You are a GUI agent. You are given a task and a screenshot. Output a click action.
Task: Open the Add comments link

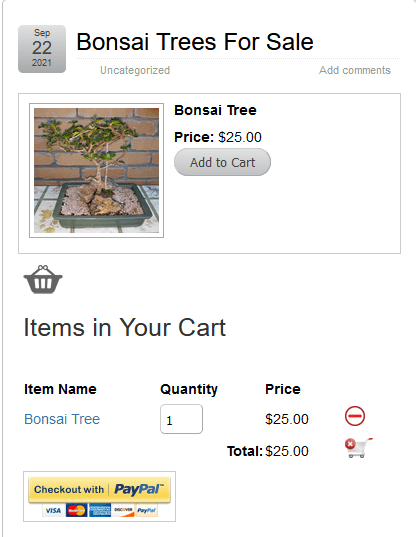(355, 70)
